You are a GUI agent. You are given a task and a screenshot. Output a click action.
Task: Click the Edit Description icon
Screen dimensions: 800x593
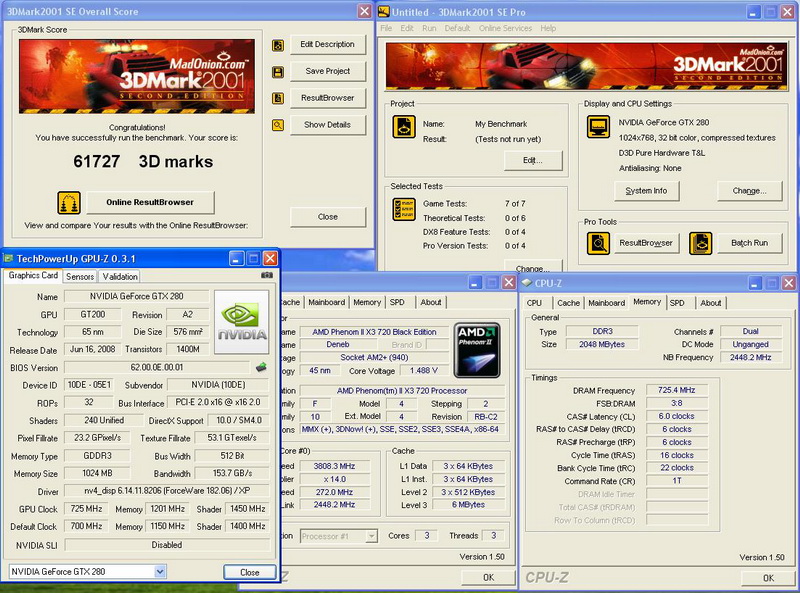pos(278,46)
